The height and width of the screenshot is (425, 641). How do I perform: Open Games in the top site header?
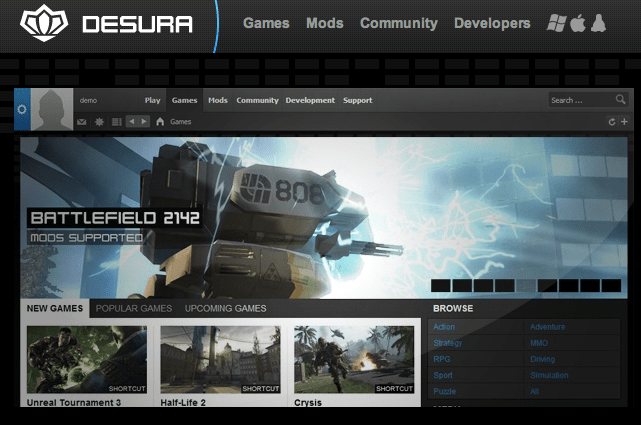(x=266, y=23)
